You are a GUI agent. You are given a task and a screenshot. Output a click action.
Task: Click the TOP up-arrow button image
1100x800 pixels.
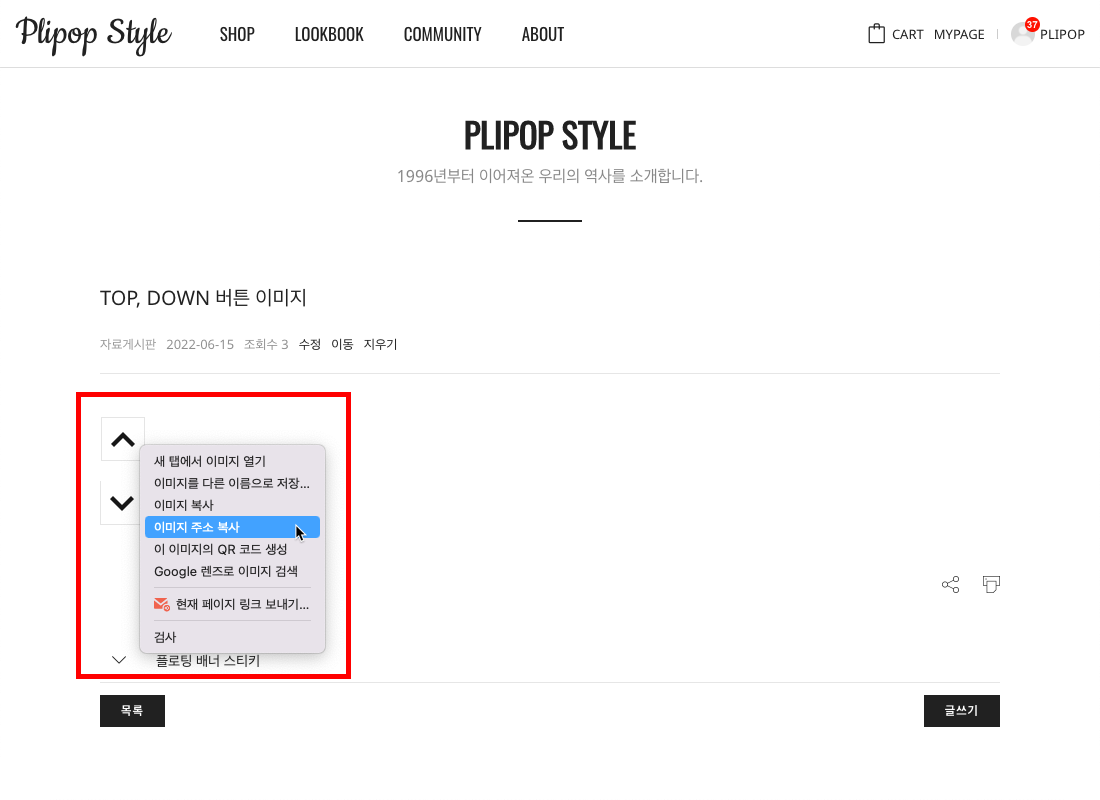tap(123, 439)
